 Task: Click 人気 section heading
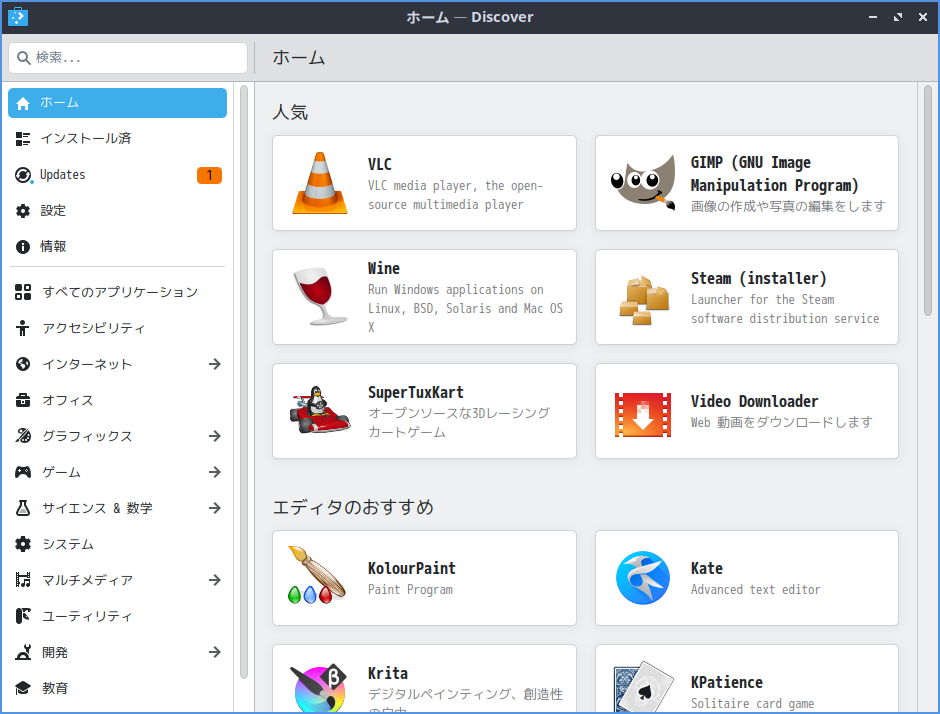(x=290, y=112)
